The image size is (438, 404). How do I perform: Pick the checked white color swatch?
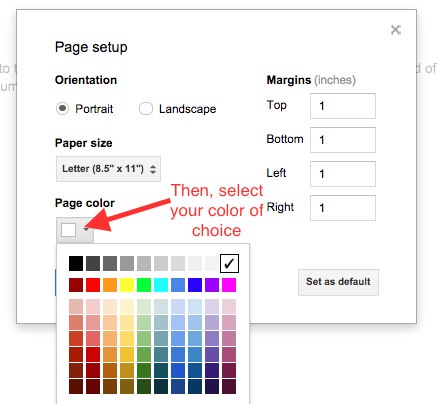(x=229, y=263)
